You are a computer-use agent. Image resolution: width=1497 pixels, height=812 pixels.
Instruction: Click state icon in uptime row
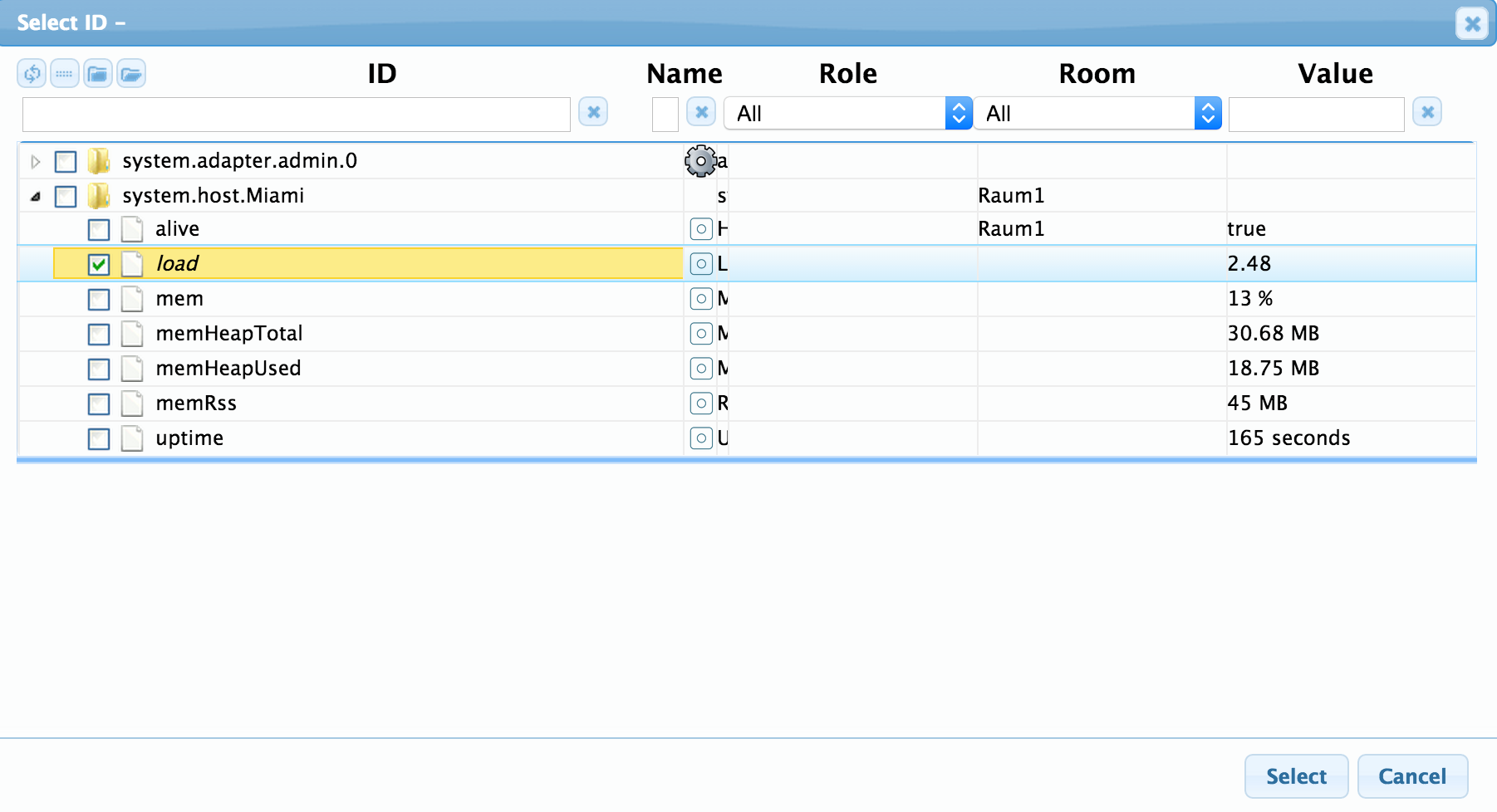(701, 438)
